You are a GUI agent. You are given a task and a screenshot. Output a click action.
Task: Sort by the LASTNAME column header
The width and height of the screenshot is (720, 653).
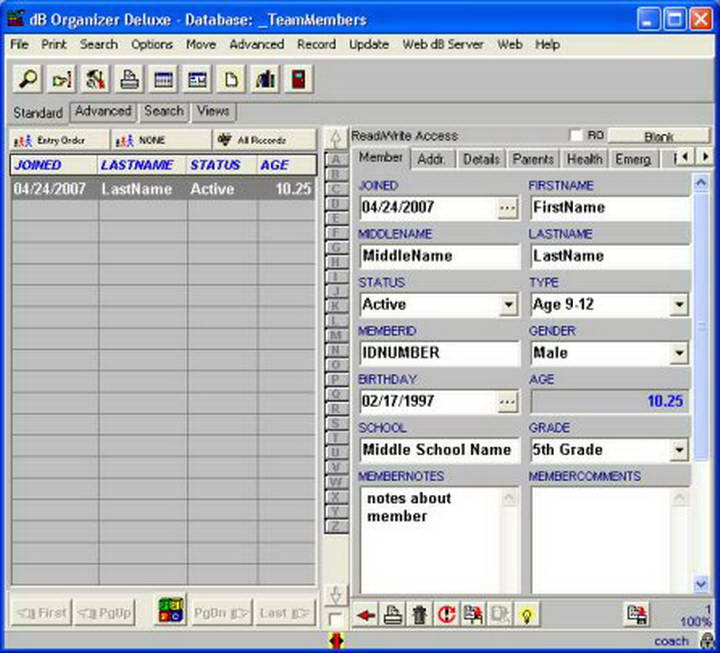(x=142, y=165)
